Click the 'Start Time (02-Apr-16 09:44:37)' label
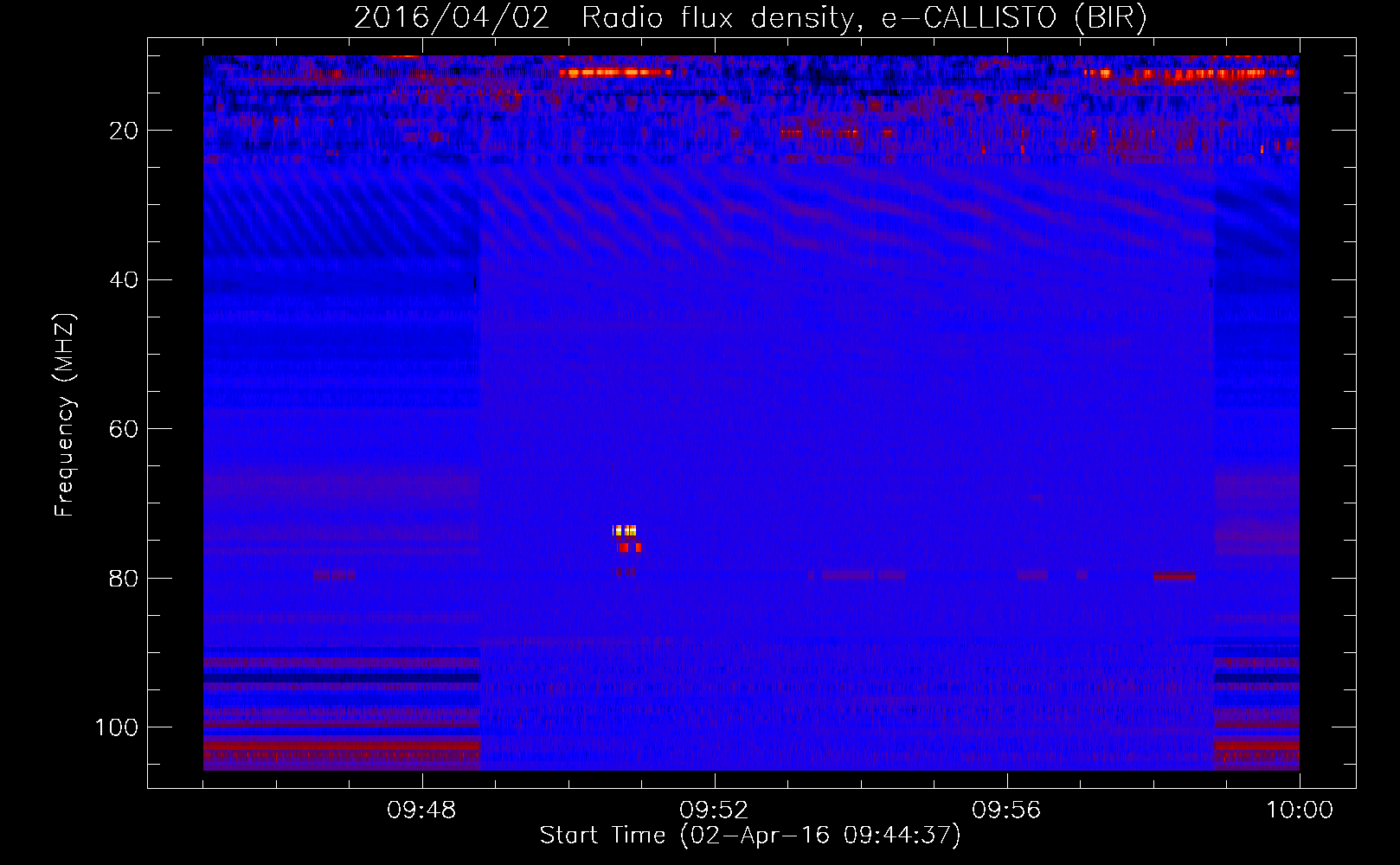 (750, 836)
